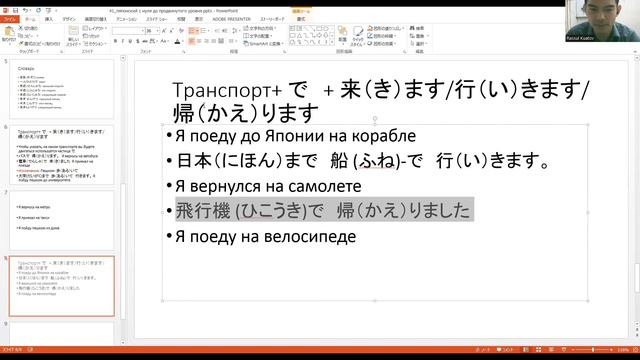
Task: Open the slide Layout dropdown
Action: [95, 28]
